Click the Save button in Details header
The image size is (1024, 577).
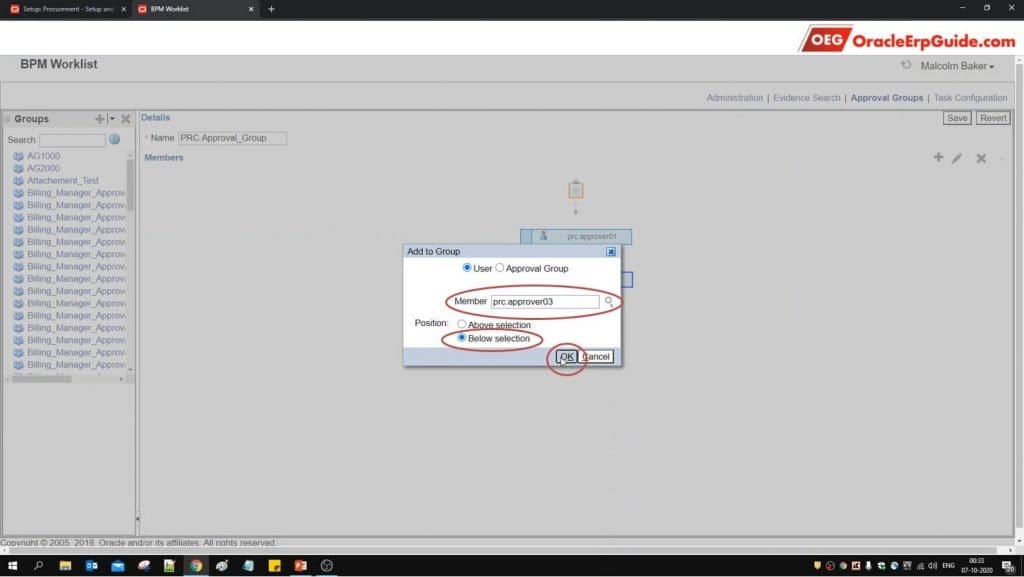[x=956, y=117]
